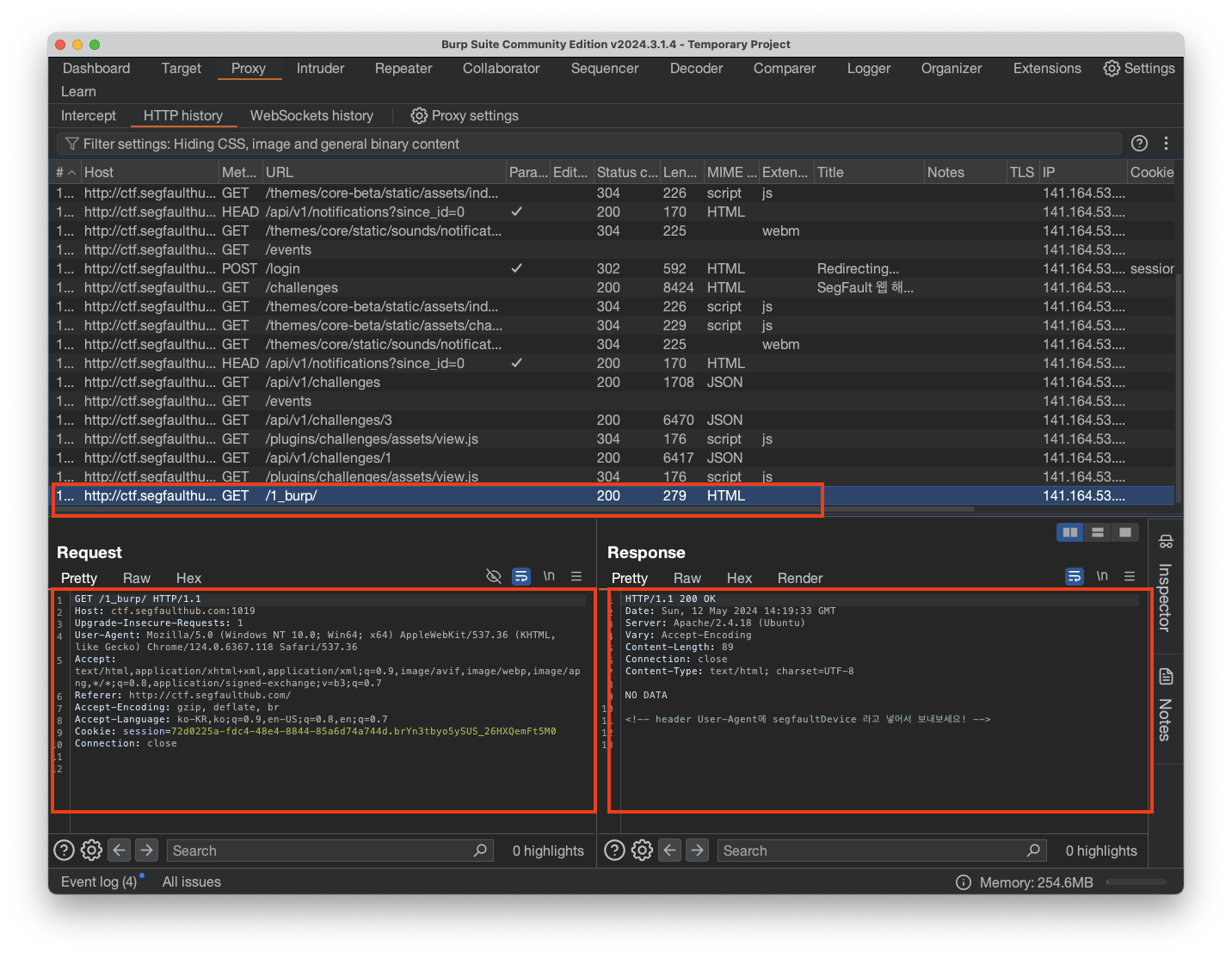Open Request search settings gear
Screen dimensions: 1232x958
[91, 851]
